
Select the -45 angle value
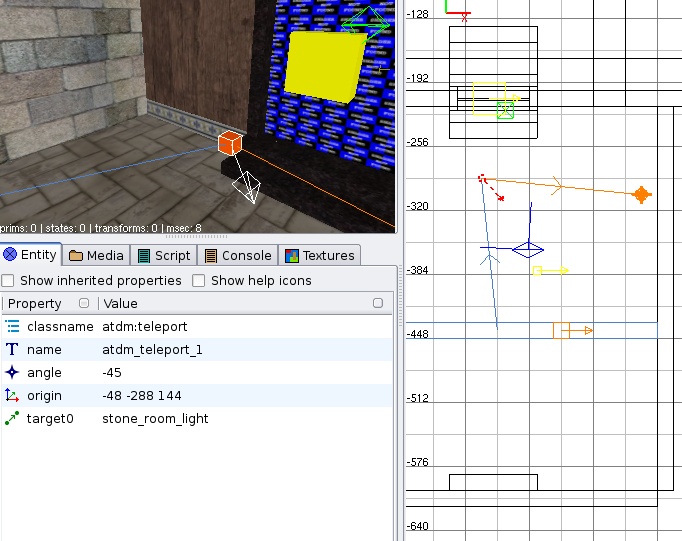[112, 373]
